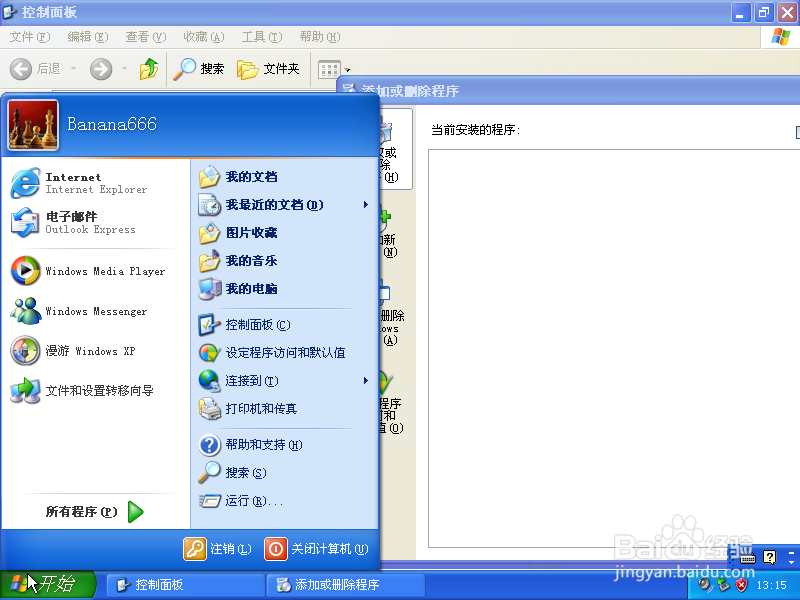The width and height of the screenshot is (800, 600).
Task: Open File (文件) menu in Control Panel window
Action: pyautogui.click(x=30, y=37)
